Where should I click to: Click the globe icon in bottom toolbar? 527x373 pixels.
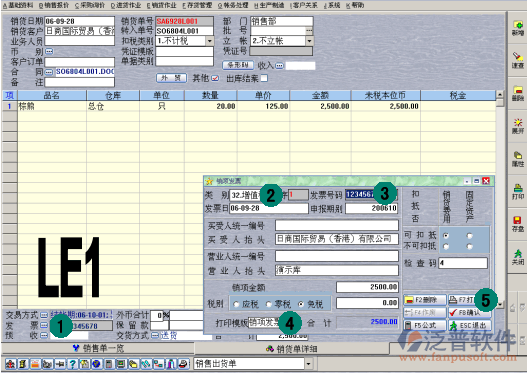[96, 364]
